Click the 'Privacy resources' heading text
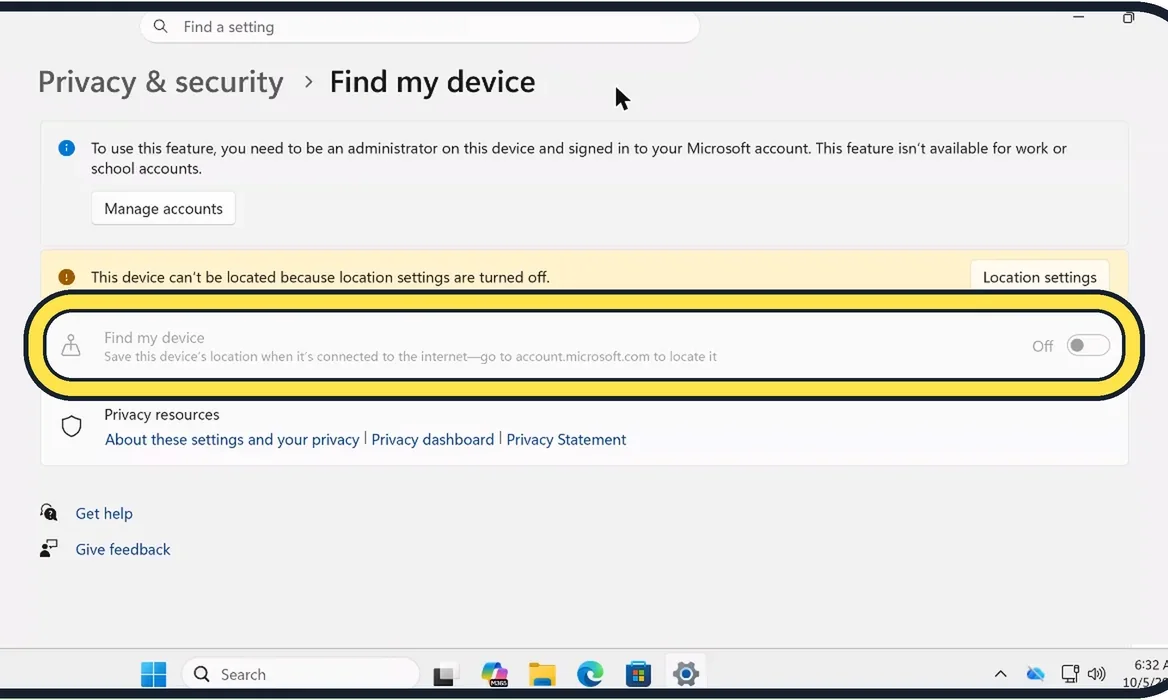This screenshot has width=1168, height=700. point(162,414)
